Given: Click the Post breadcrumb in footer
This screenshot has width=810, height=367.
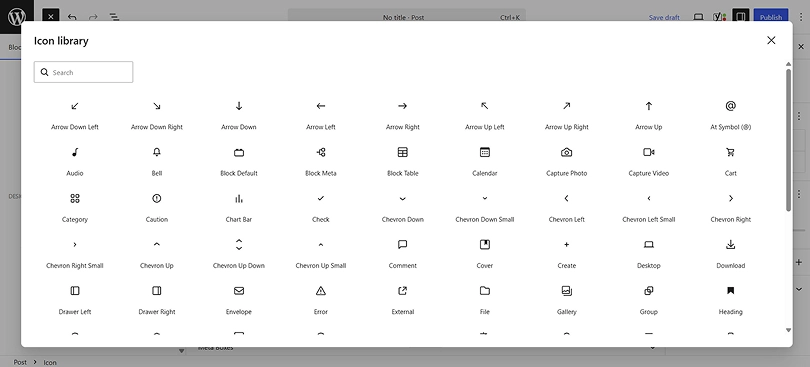Looking at the screenshot, I should point(20,362).
